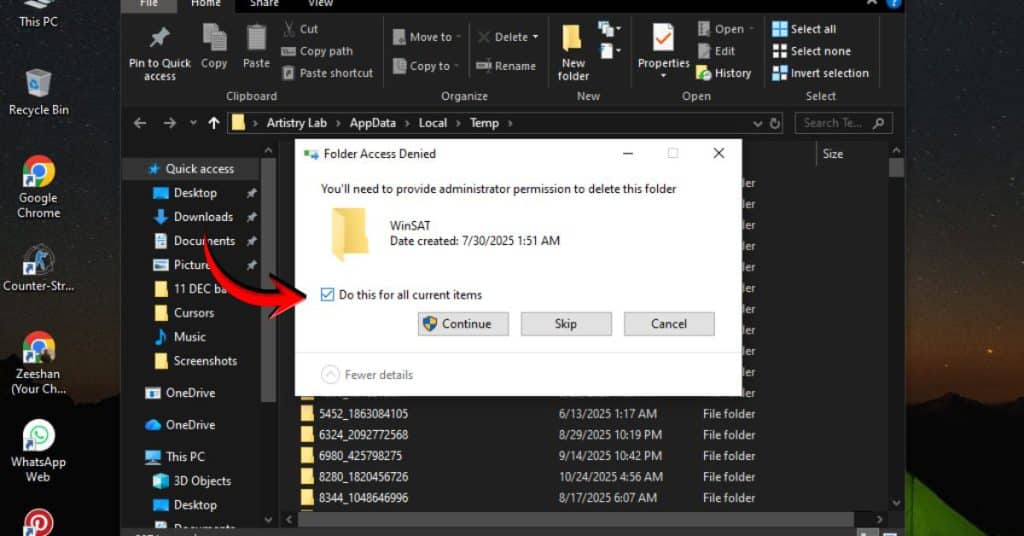The image size is (1024, 536).
Task: Click the Paste icon in ribbon
Action: [256, 40]
